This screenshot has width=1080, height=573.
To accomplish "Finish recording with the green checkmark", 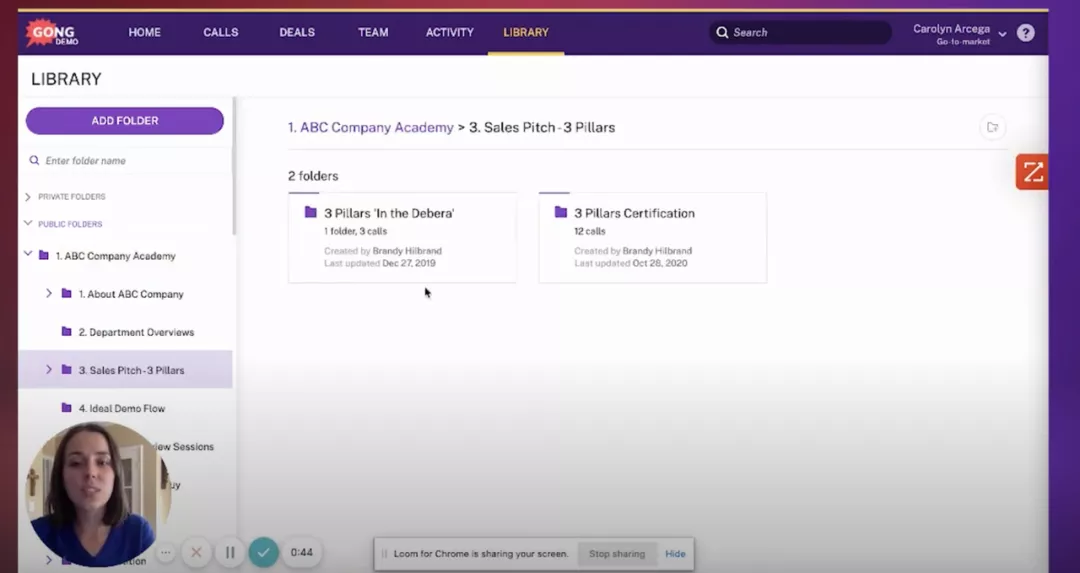I will [263, 552].
